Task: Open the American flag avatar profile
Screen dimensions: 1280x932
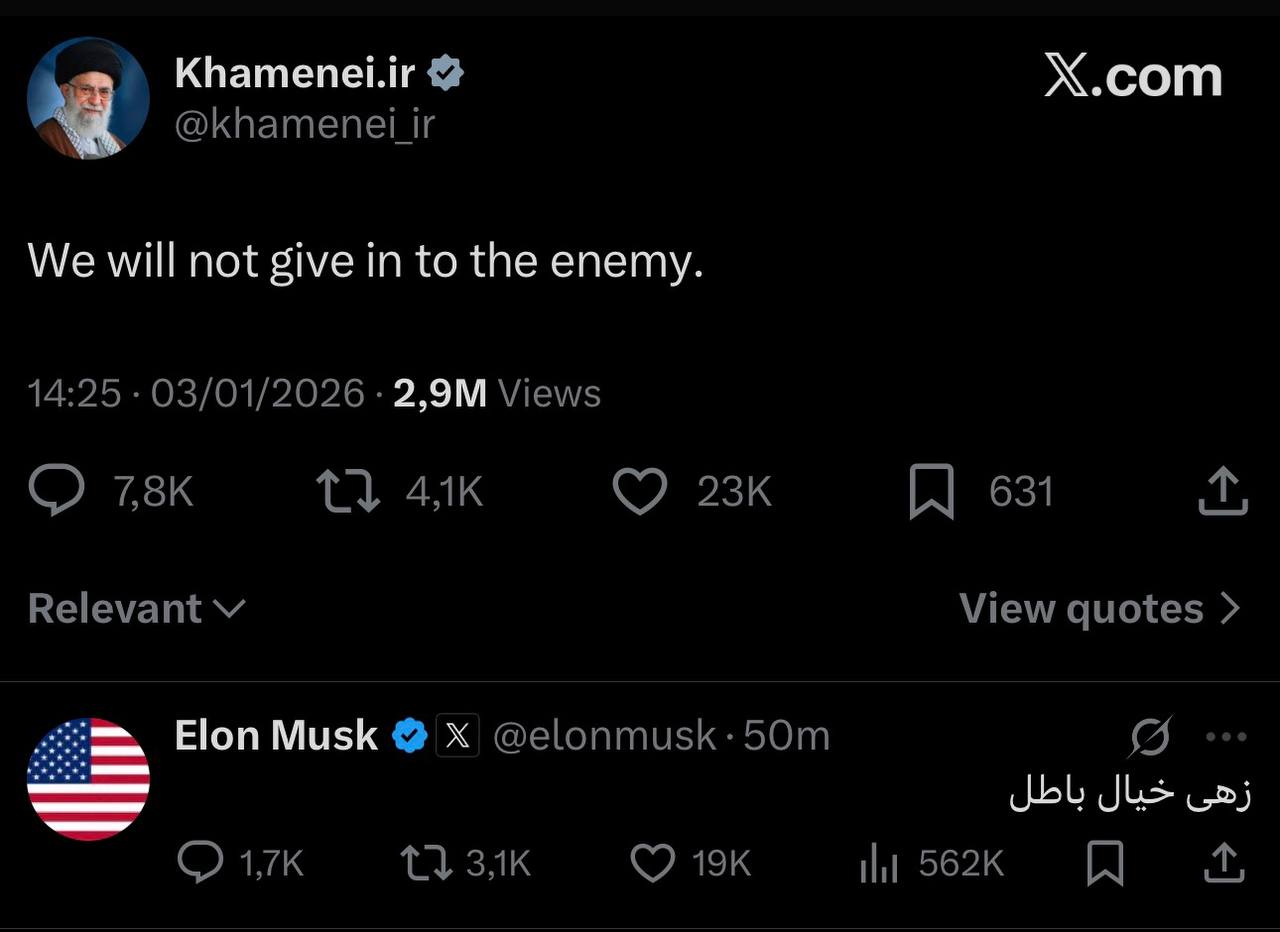Action: point(88,779)
